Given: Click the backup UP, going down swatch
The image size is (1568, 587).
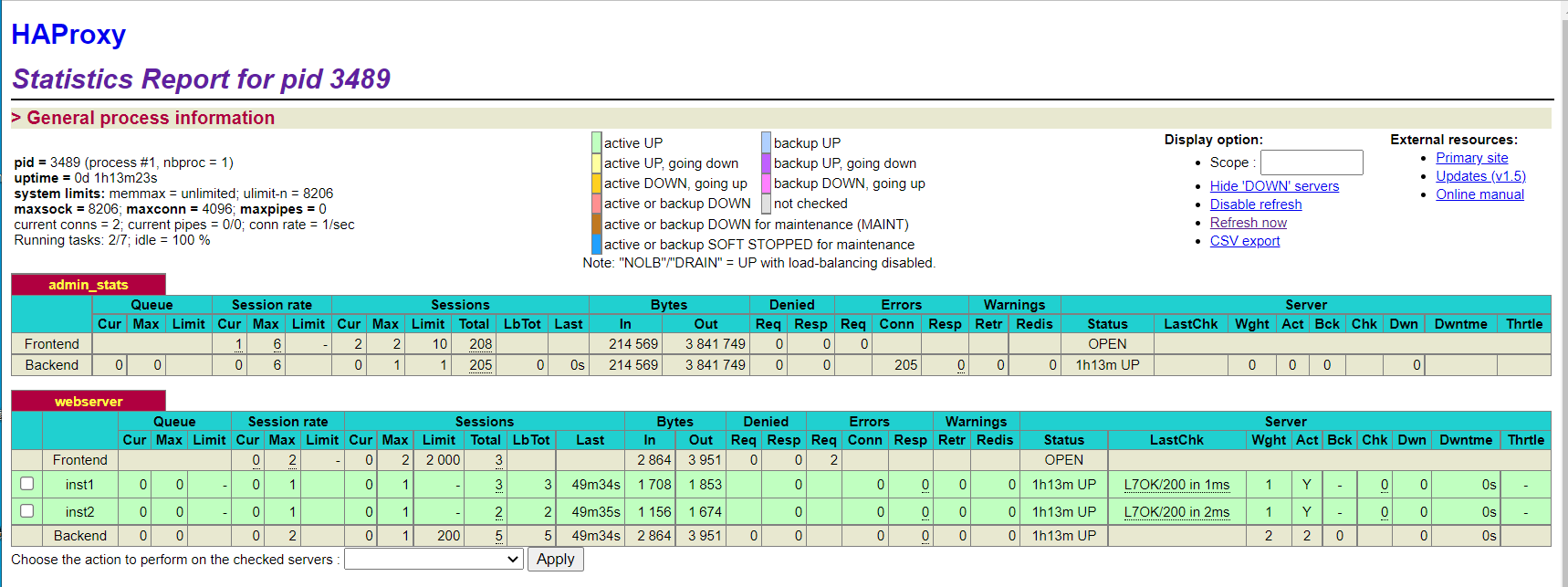Looking at the screenshot, I should [x=766, y=162].
